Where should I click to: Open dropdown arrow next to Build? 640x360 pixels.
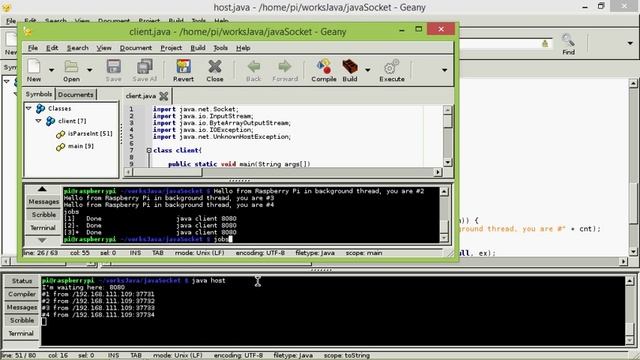[368, 70]
